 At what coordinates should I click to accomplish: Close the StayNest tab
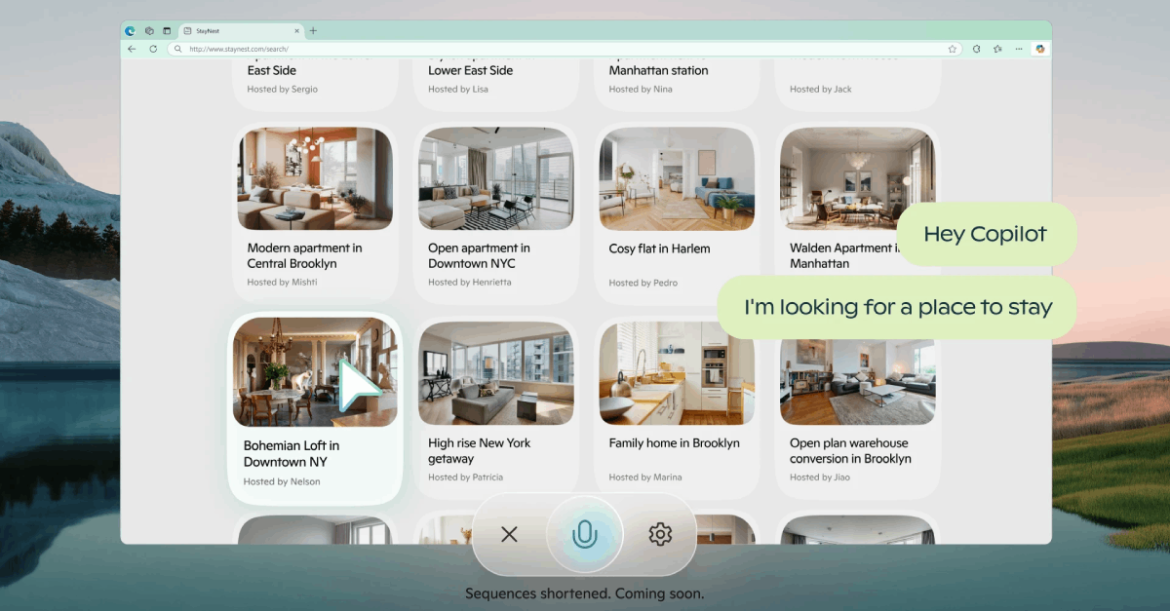(x=297, y=31)
